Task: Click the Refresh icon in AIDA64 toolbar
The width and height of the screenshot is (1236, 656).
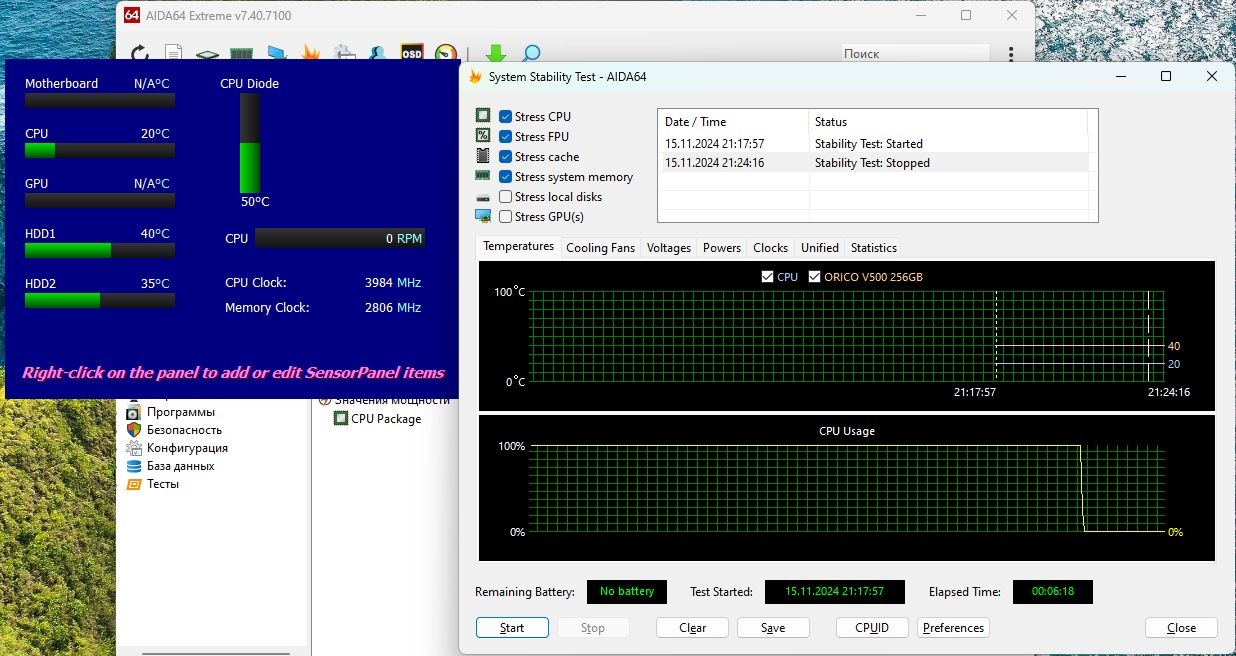Action: click(140, 53)
